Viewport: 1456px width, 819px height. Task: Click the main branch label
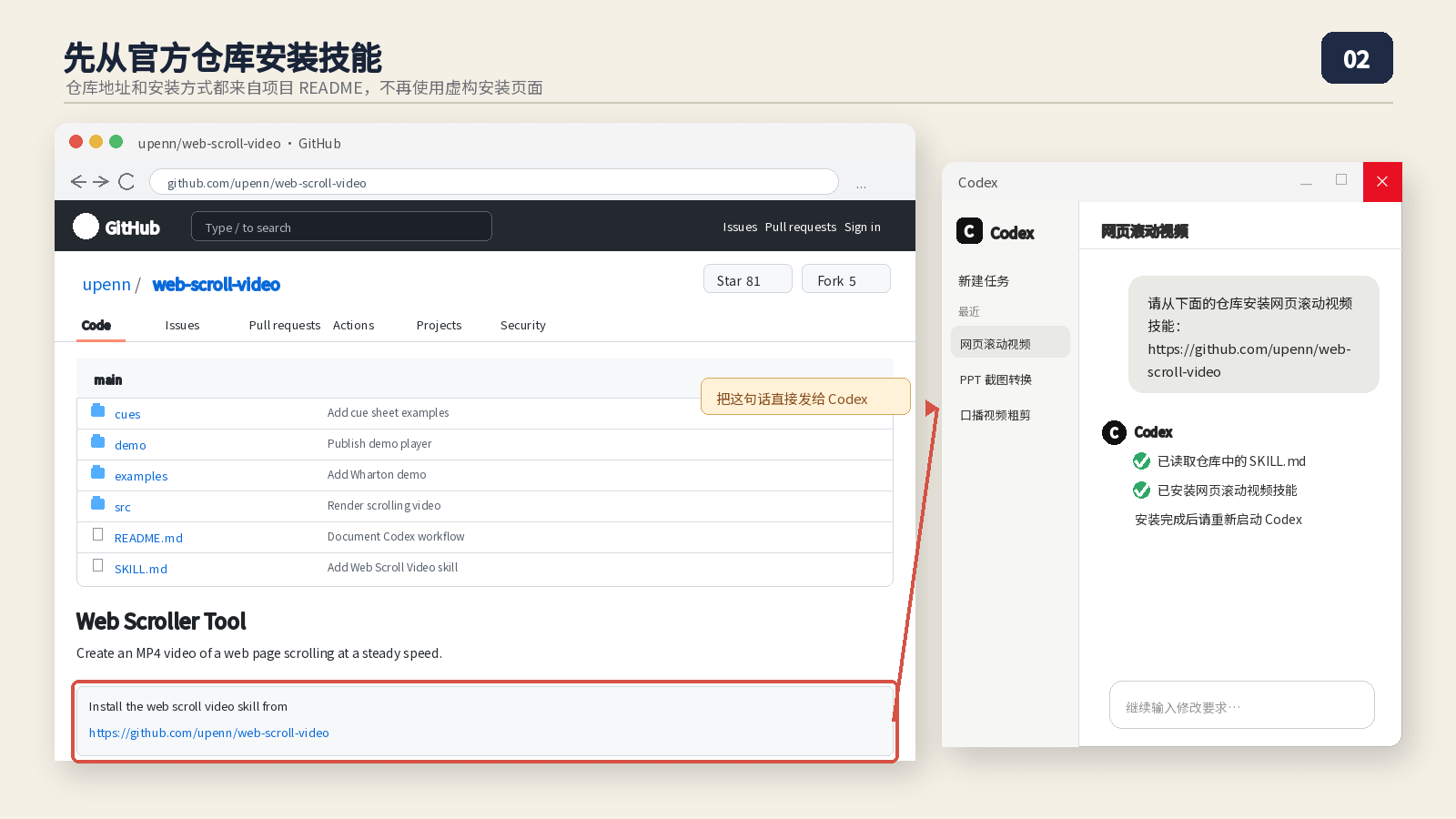108,380
